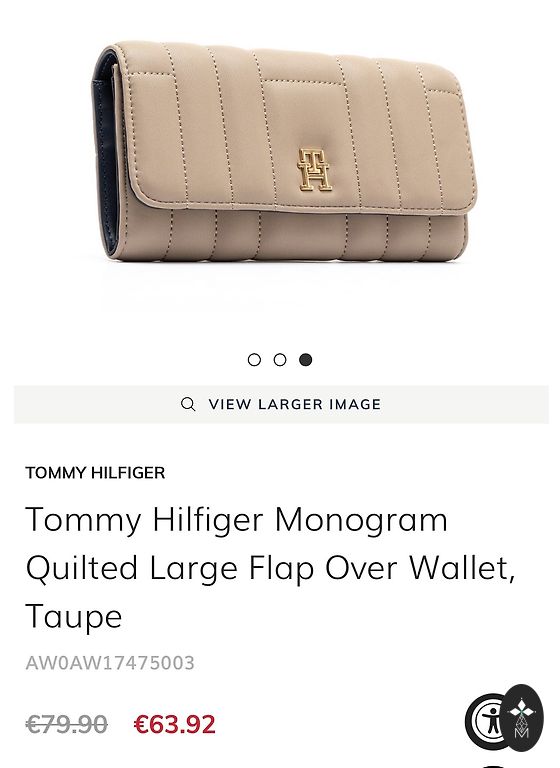Click the gold TH monogram on the wallet
560x768 pixels.
[x=314, y=170]
